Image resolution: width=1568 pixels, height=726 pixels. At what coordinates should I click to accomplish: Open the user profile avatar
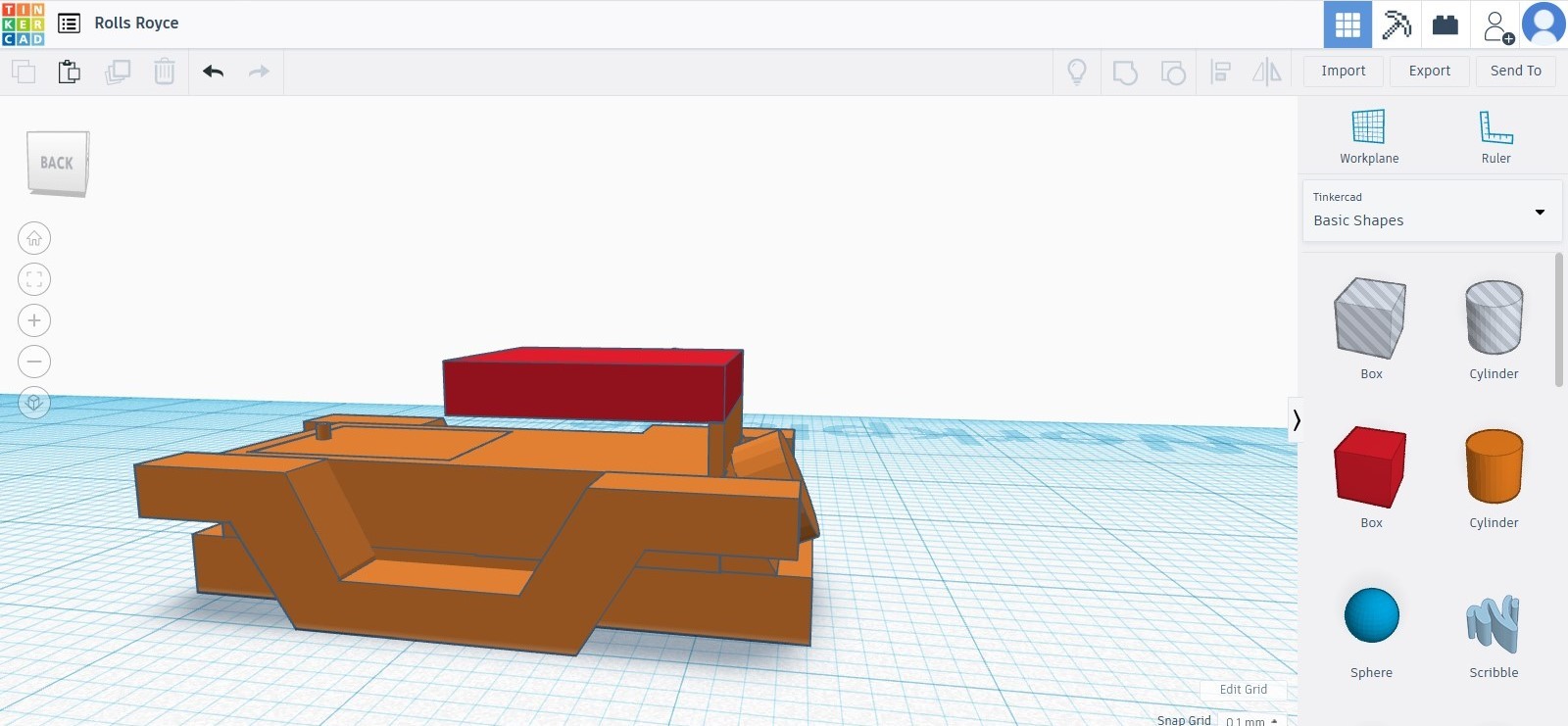tap(1543, 24)
